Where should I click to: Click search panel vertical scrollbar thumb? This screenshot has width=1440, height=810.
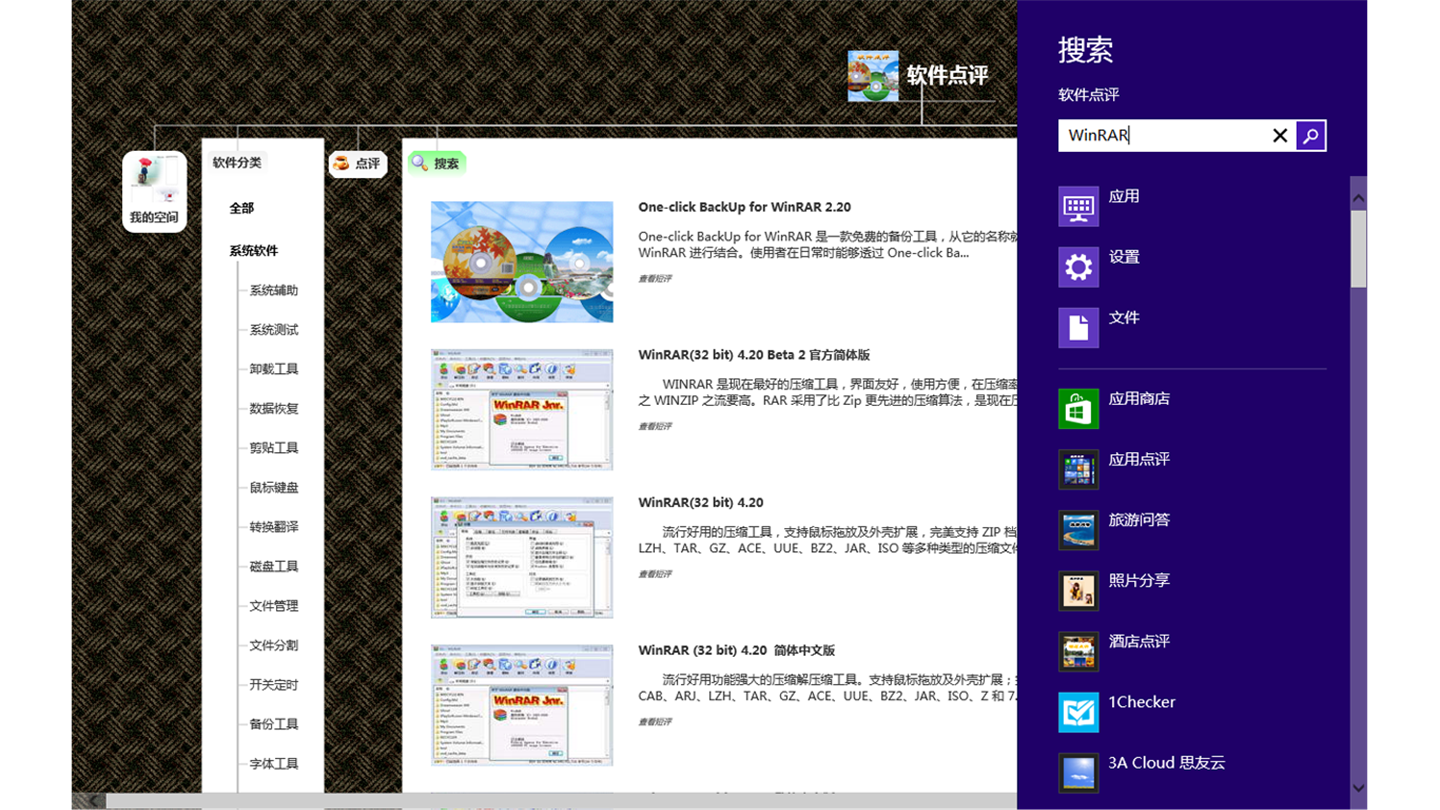pos(1358,249)
